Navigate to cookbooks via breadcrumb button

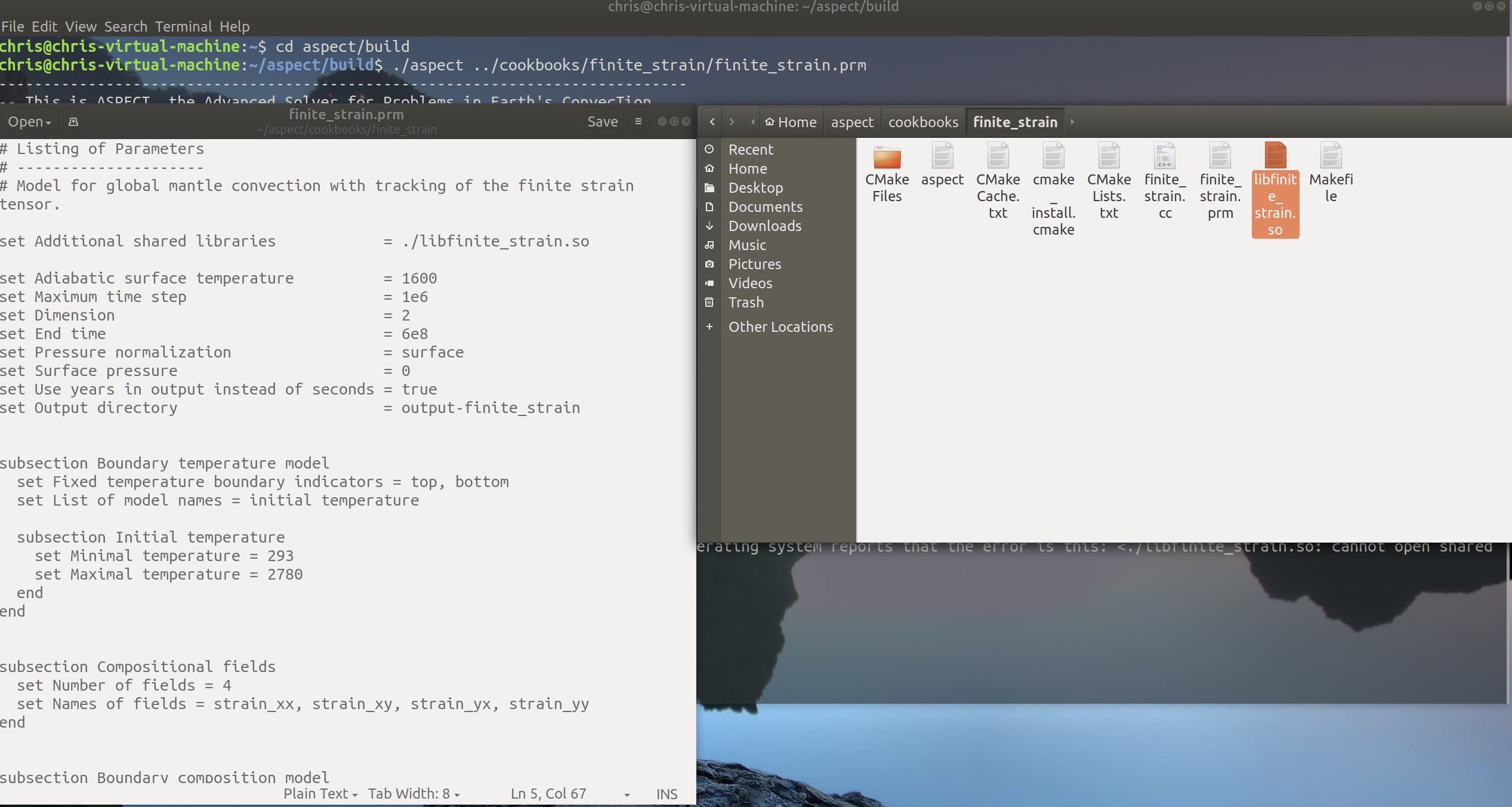coord(922,122)
